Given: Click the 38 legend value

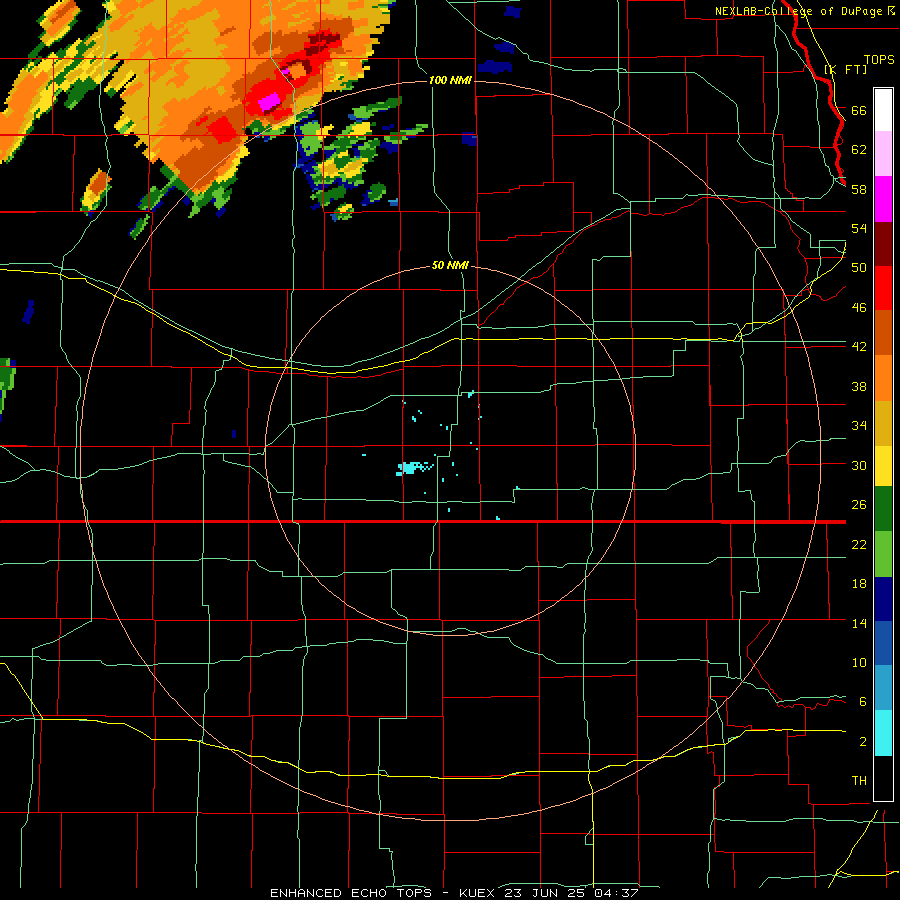Looking at the screenshot, I should [x=859, y=386].
